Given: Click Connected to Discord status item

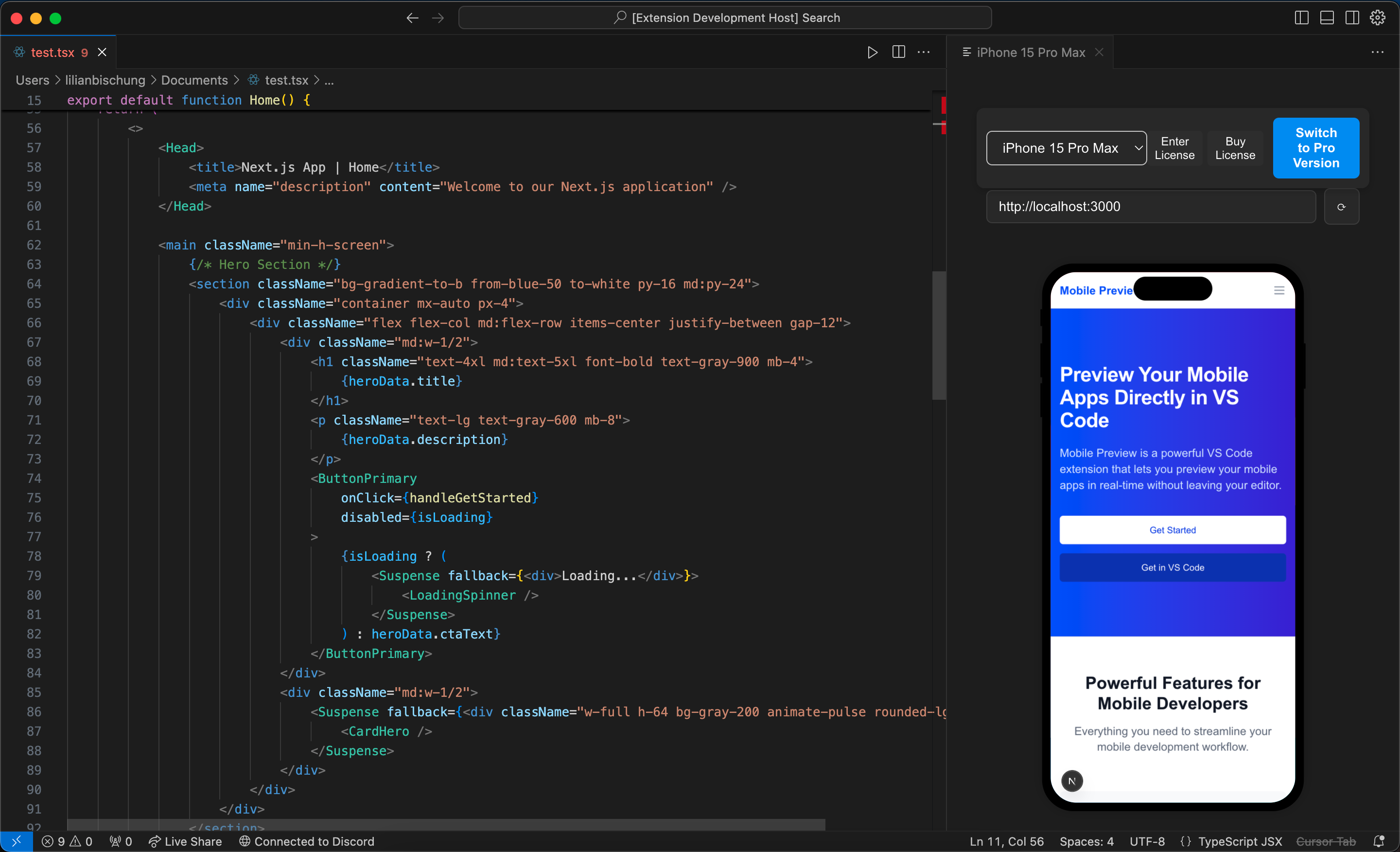Looking at the screenshot, I should coord(307,841).
